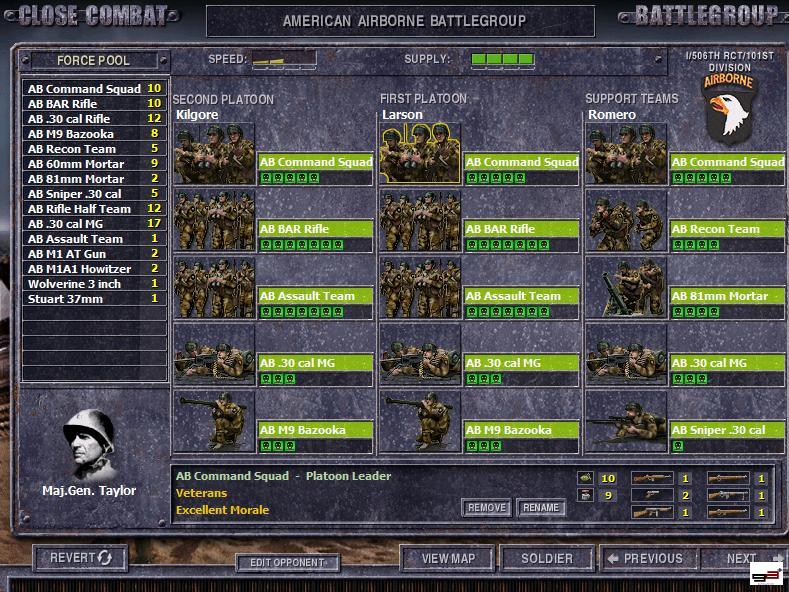Click the bottom-right corner logo icon
Viewport: 789px width, 592px height.
[766, 574]
